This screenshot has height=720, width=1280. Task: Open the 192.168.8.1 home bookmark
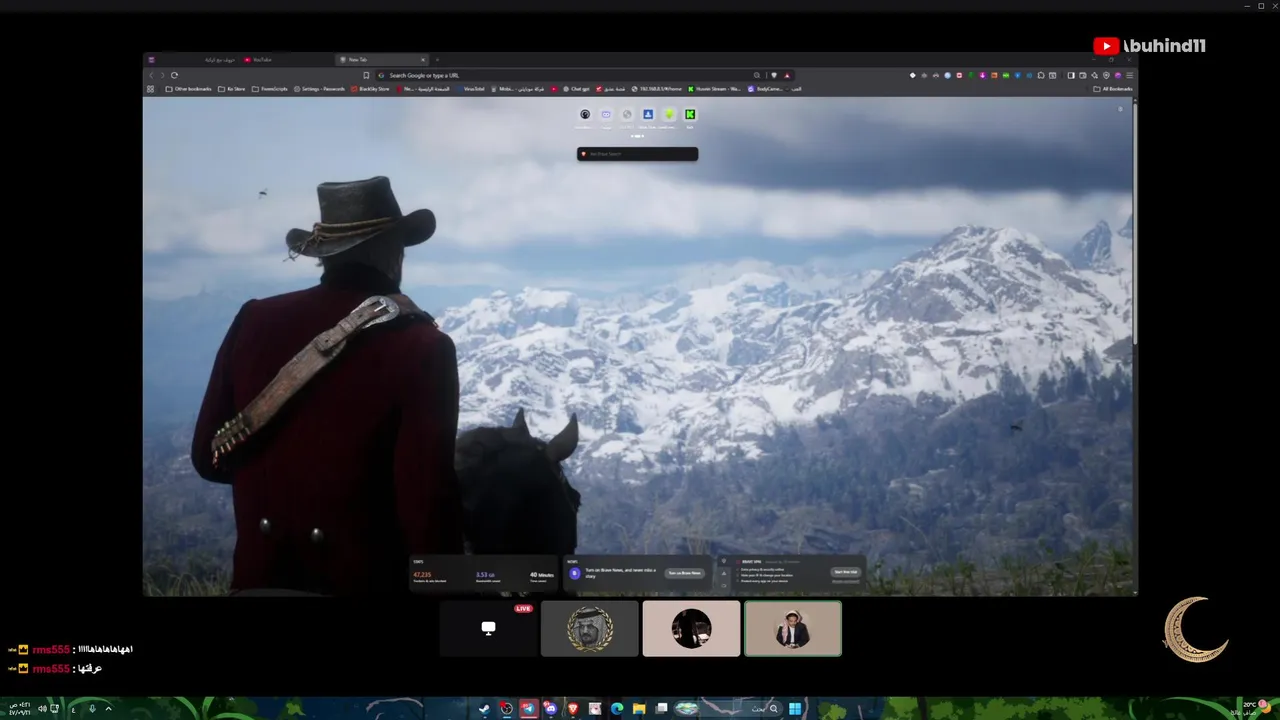657,89
